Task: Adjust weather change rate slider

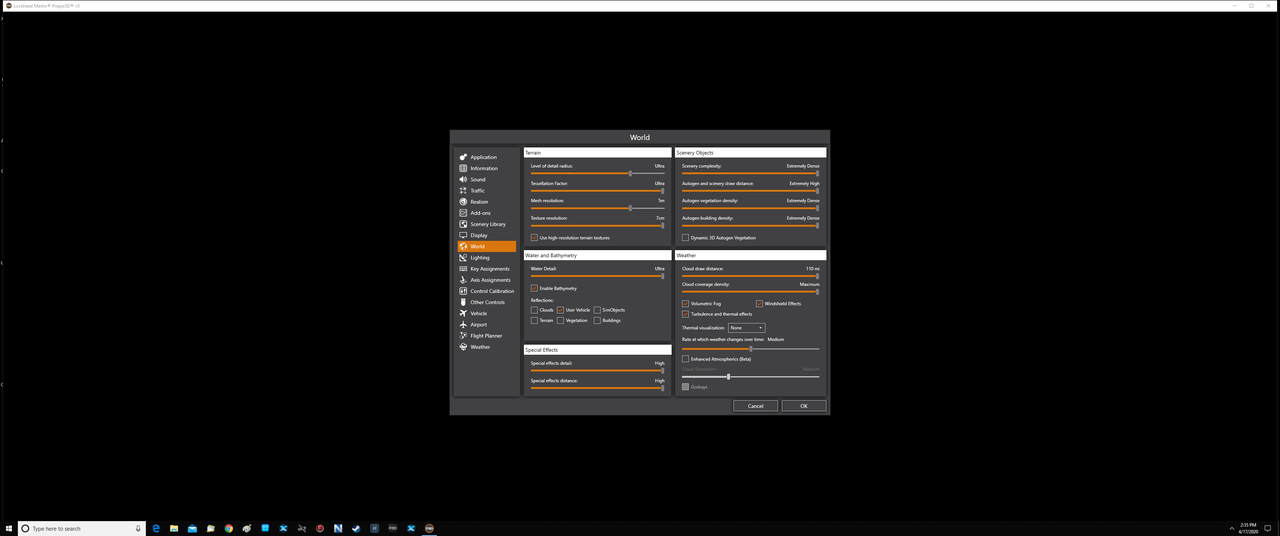Action: coord(750,348)
